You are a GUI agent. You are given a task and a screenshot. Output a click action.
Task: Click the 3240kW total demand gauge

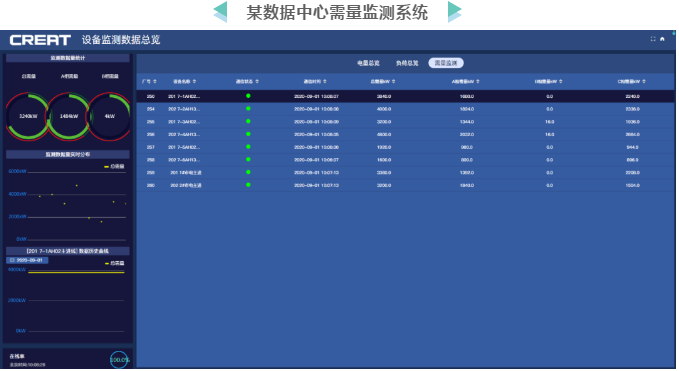point(28,116)
